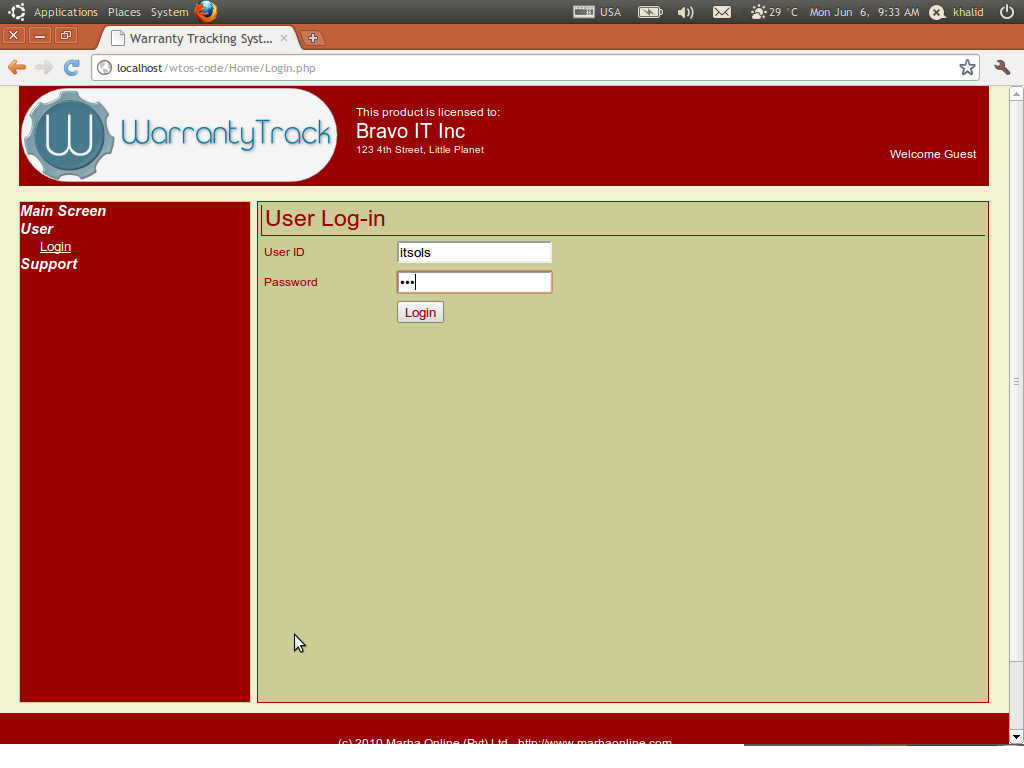1024x768 pixels.
Task: Open the System menu
Action: coord(167,12)
